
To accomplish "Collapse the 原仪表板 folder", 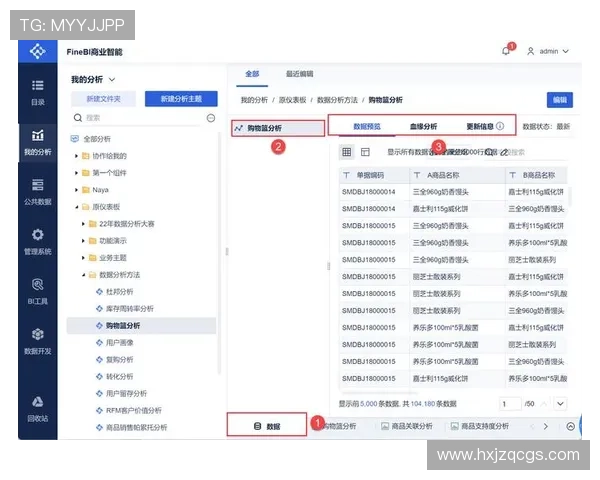I will pyautogui.click(x=76, y=207).
